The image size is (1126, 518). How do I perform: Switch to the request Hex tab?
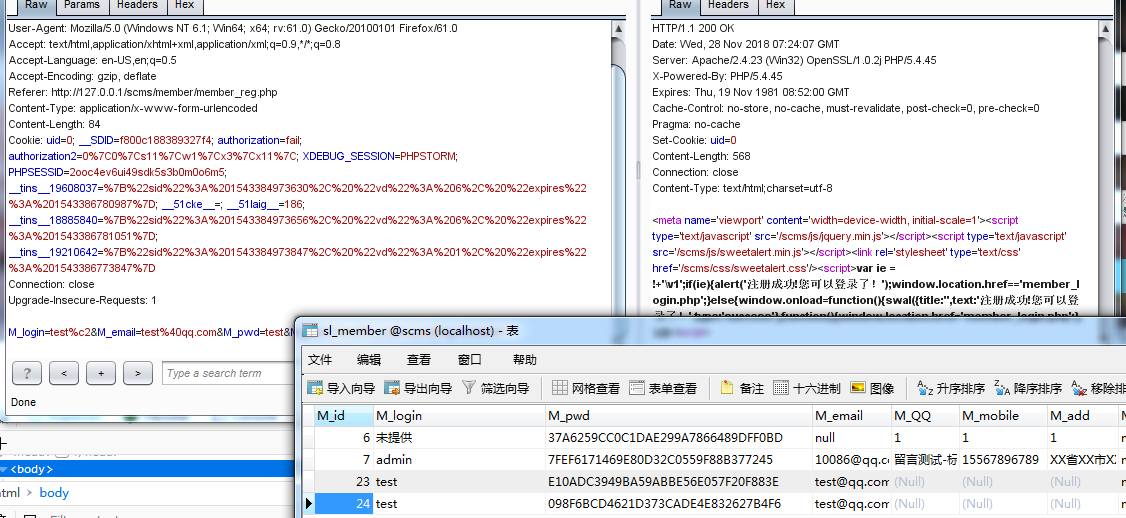(x=185, y=6)
